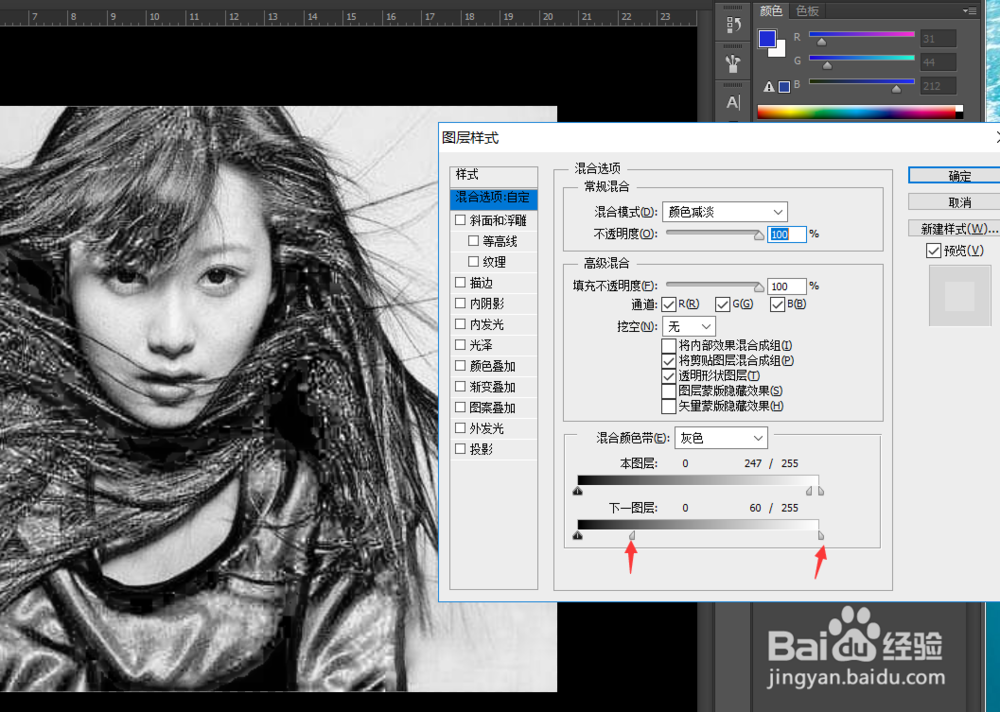Uncheck the B channel checkbox

(777, 304)
